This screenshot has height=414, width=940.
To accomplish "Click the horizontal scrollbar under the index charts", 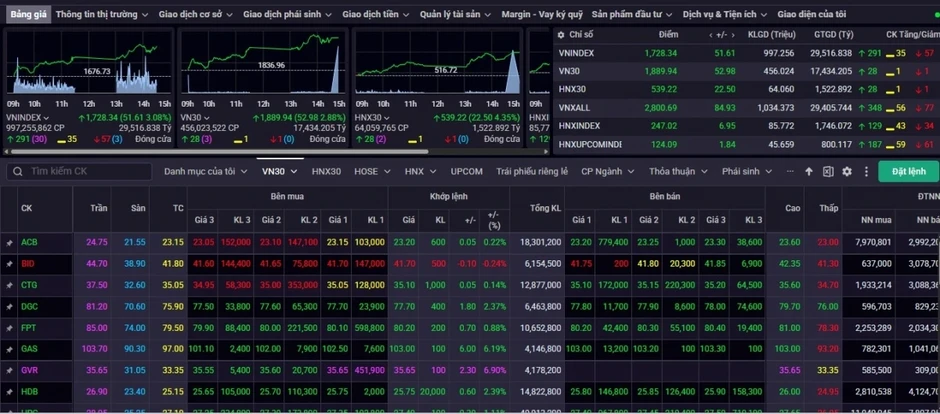I will pyautogui.click(x=219, y=152).
